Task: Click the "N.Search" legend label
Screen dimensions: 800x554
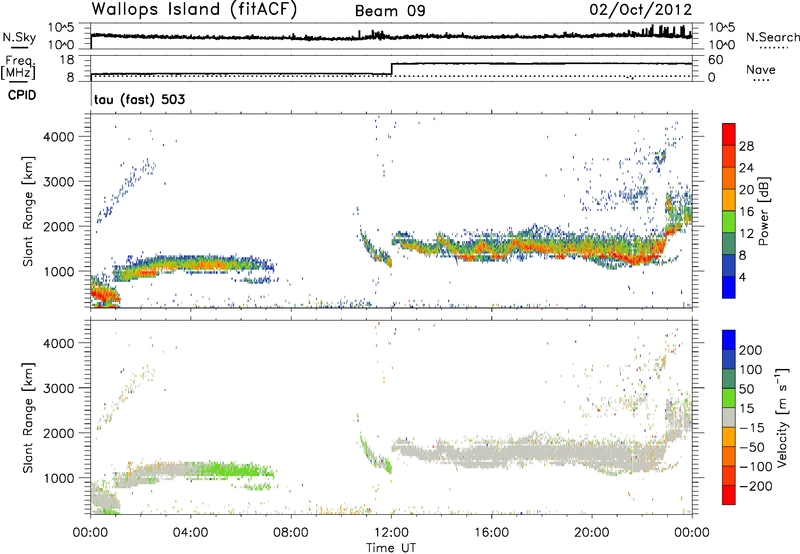Action: (772, 37)
